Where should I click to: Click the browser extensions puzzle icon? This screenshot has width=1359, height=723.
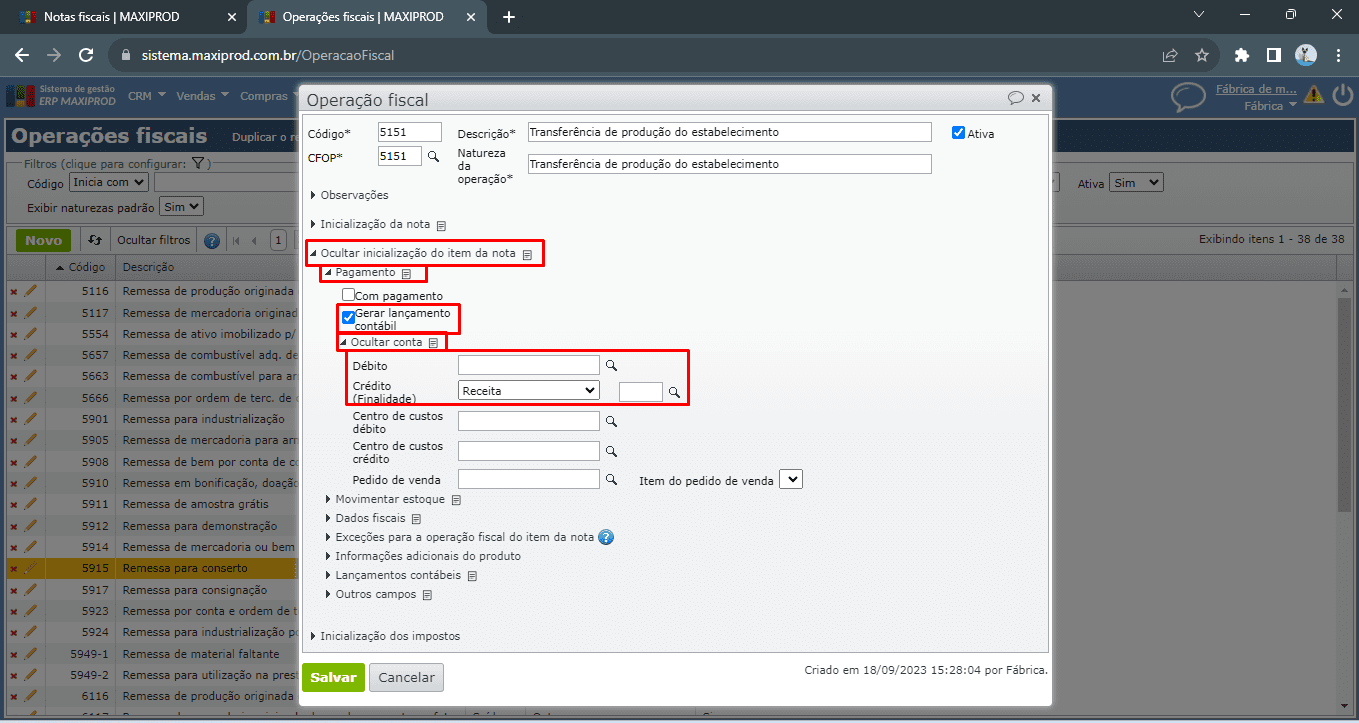[1242, 55]
